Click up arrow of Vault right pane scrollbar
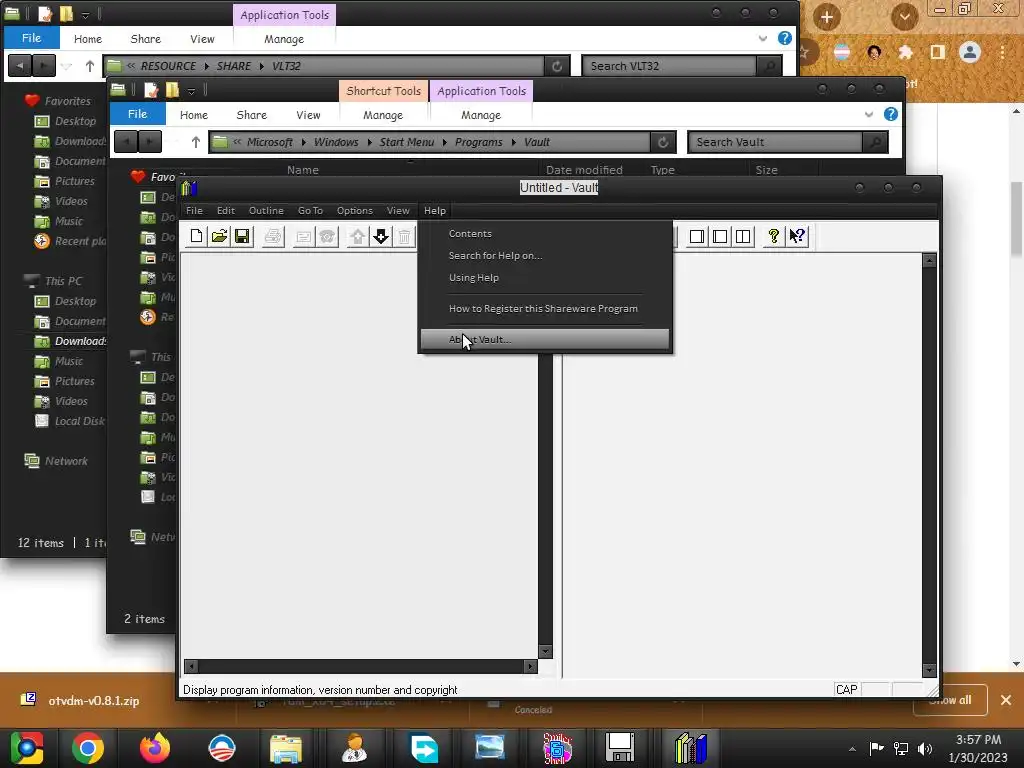1024x768 pixels. [x=929, y=261]
